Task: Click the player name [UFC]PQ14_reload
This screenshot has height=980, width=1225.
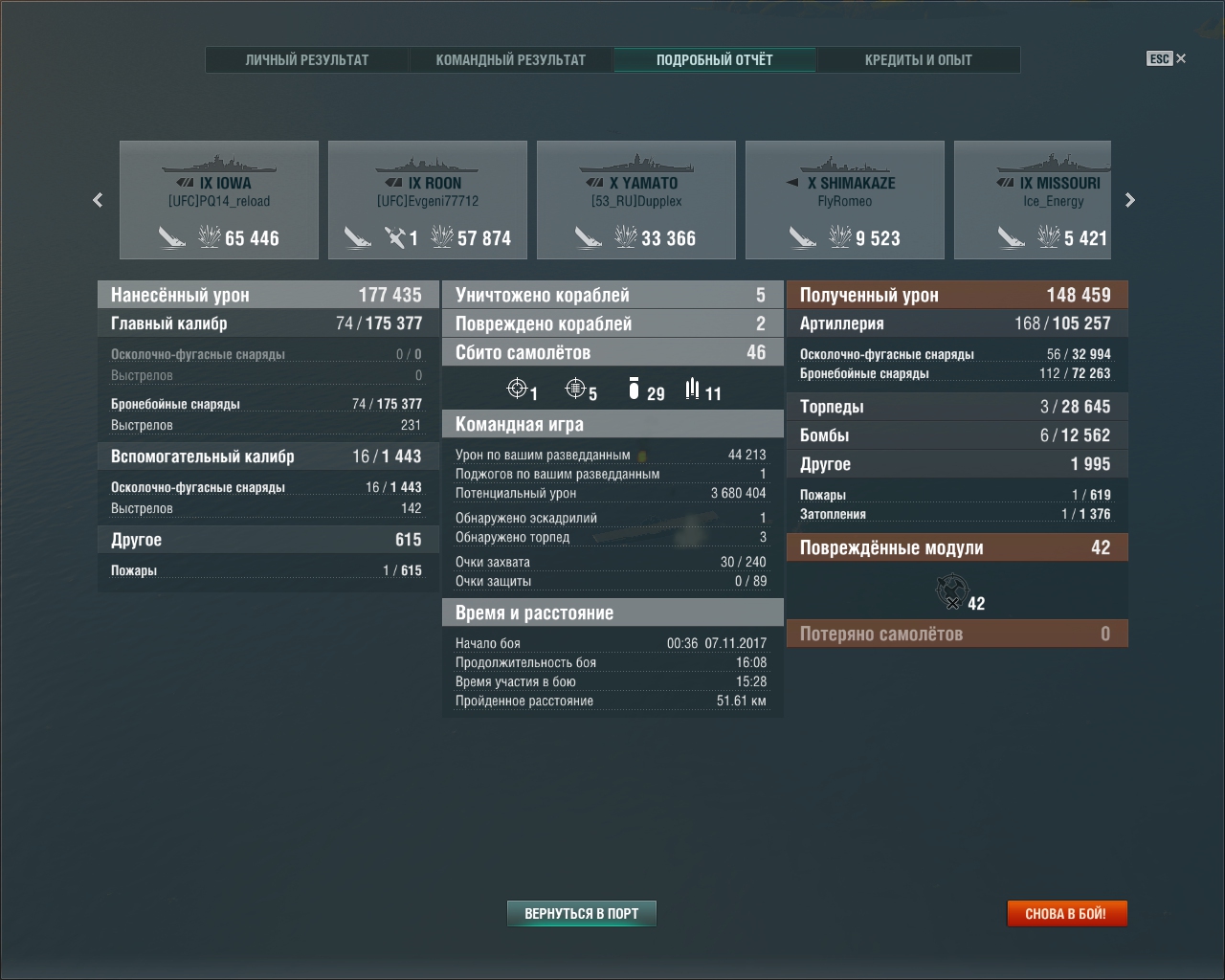Action: point(219,201)
